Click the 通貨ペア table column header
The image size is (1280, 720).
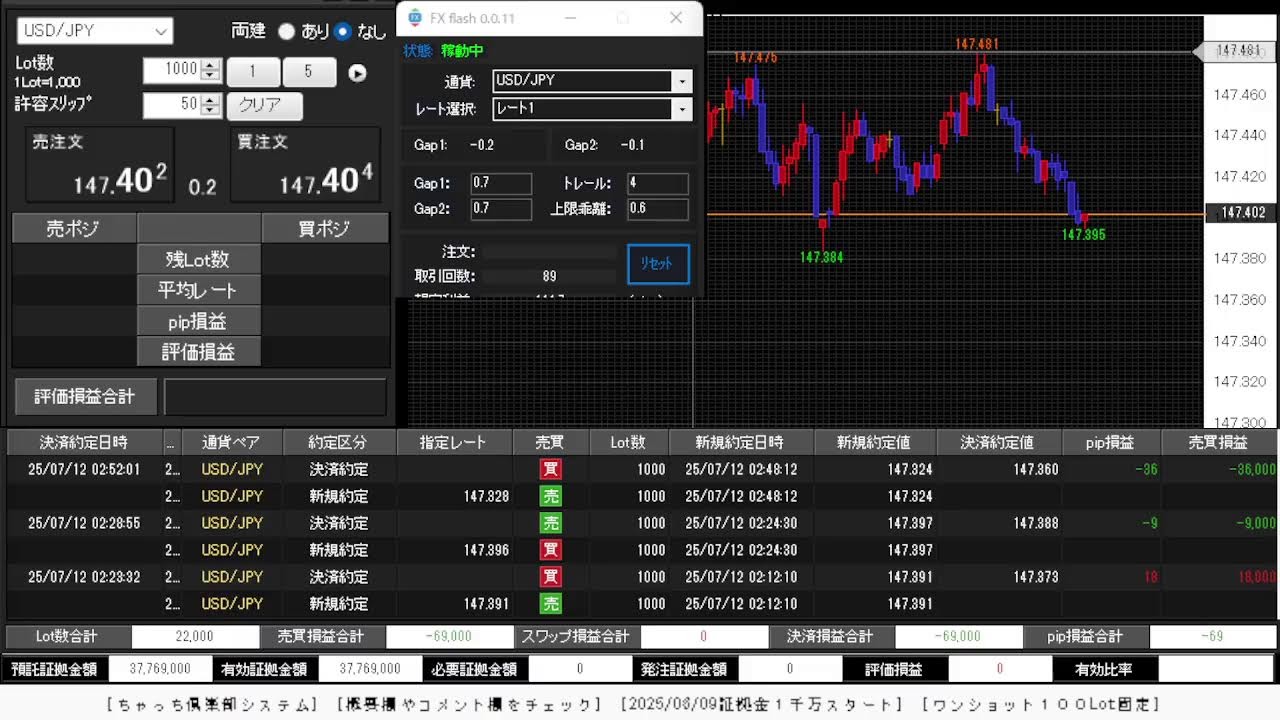(232, 442)
